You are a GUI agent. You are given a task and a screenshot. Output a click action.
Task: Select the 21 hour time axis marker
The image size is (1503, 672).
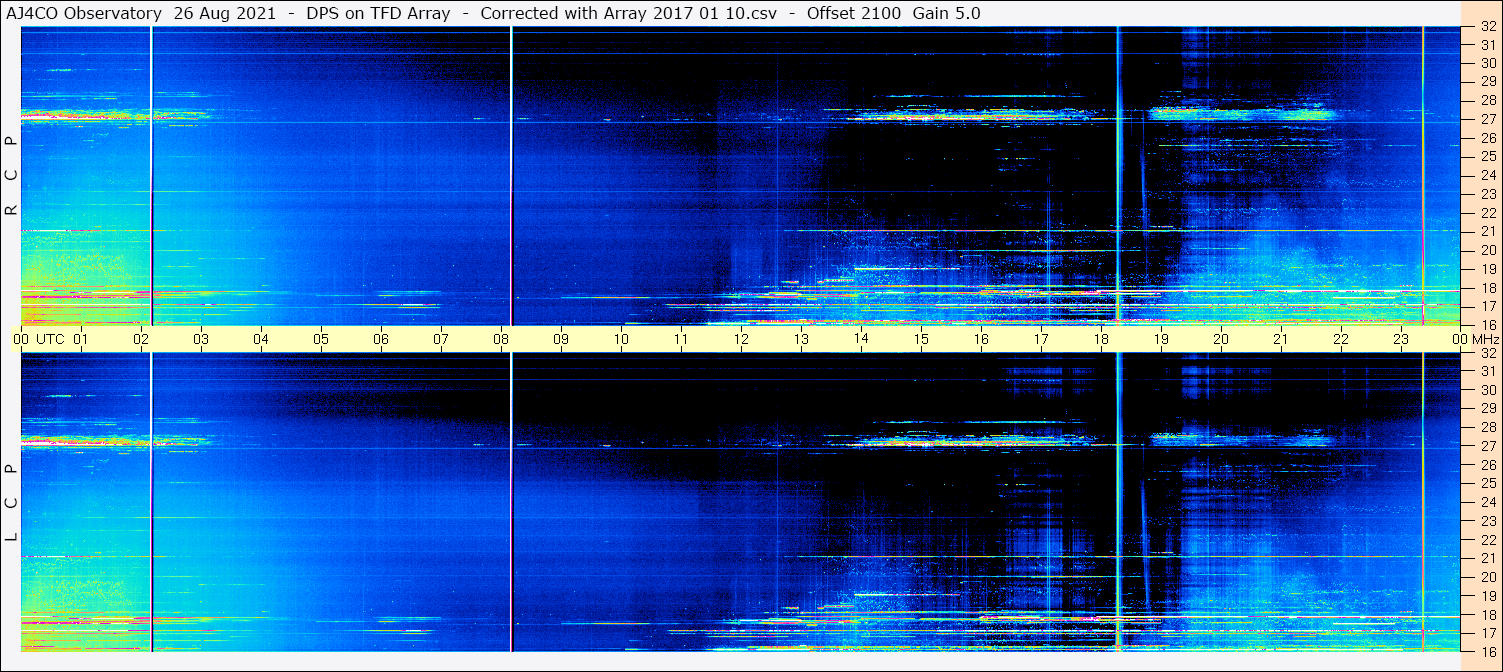pos(1281,339)
